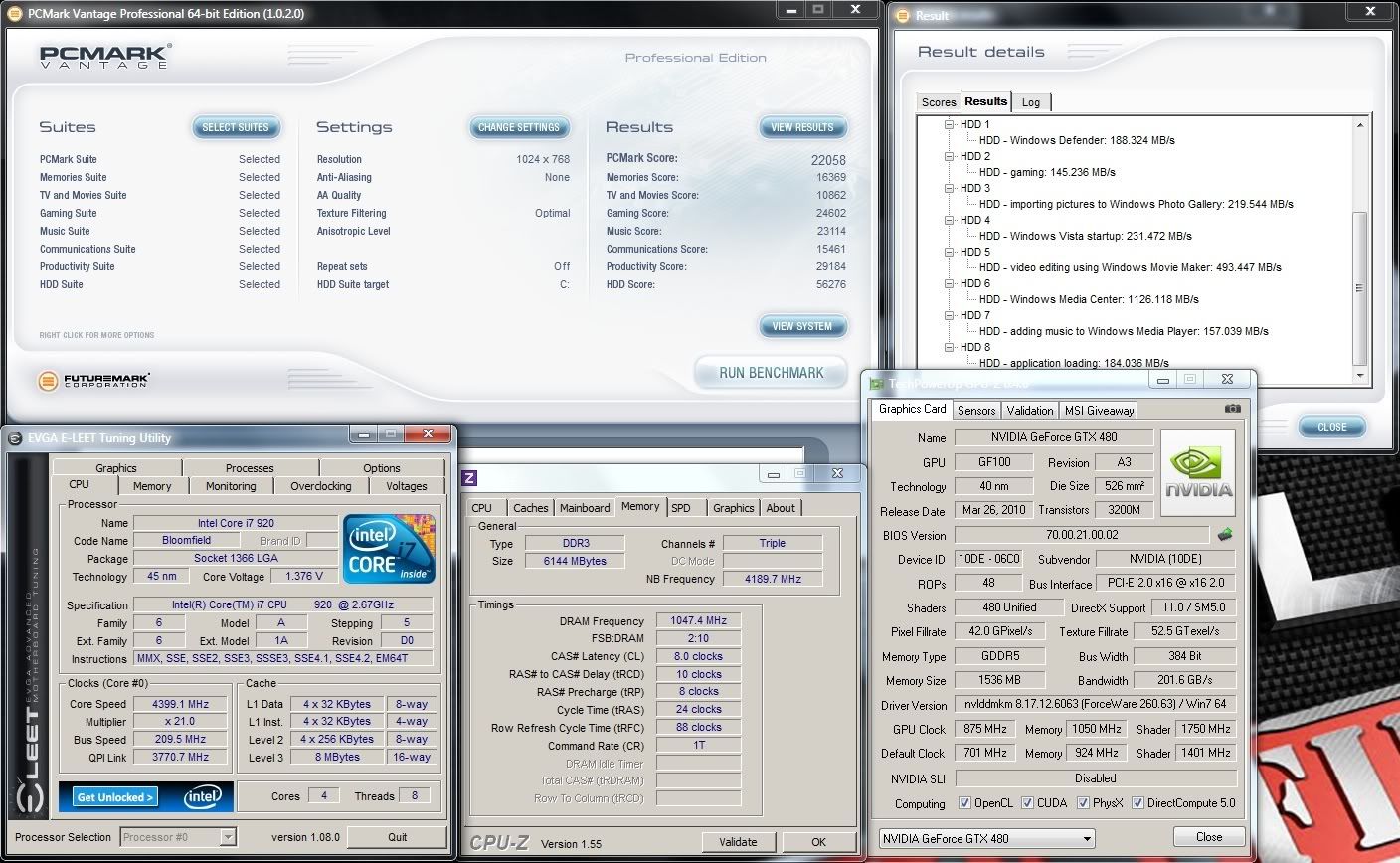Screen dimensions: 1400x863
Task: Click the BIOS save chip icon
Action: click(x=1225, y=535)
